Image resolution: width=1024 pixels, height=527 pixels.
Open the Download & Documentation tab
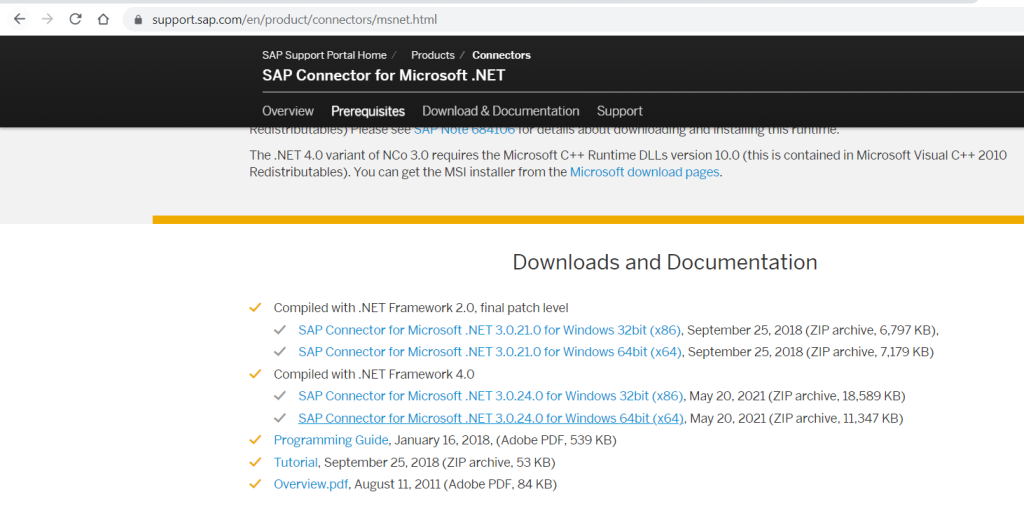point(500,111)
